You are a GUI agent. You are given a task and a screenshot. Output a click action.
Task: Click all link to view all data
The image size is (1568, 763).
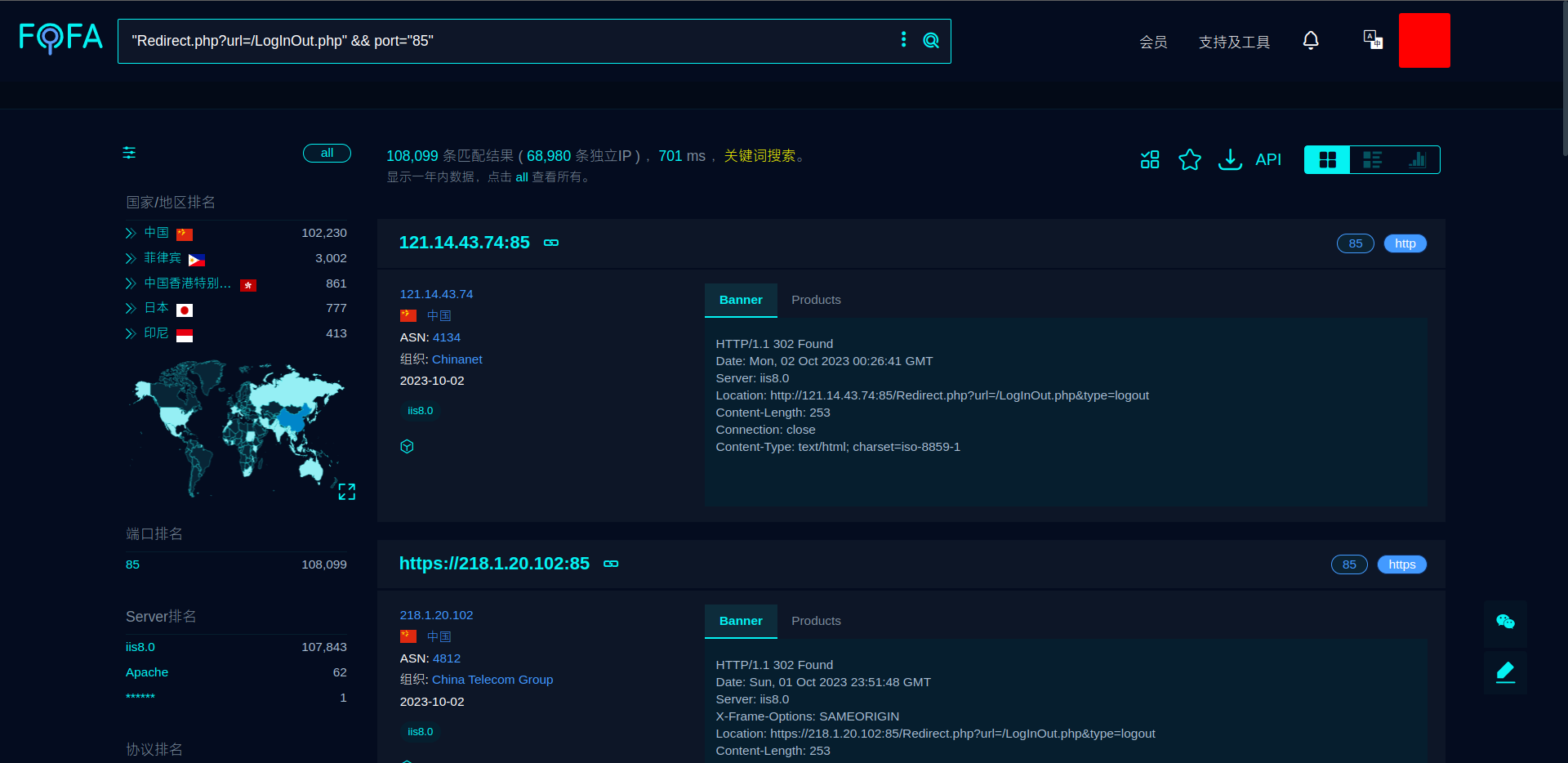(522, 177)
